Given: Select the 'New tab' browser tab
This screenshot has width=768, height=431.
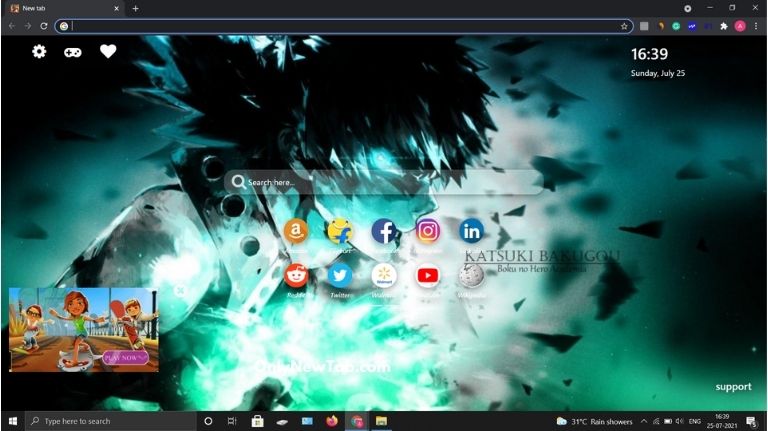Looking at the screenshot, I should click(65, 8).
